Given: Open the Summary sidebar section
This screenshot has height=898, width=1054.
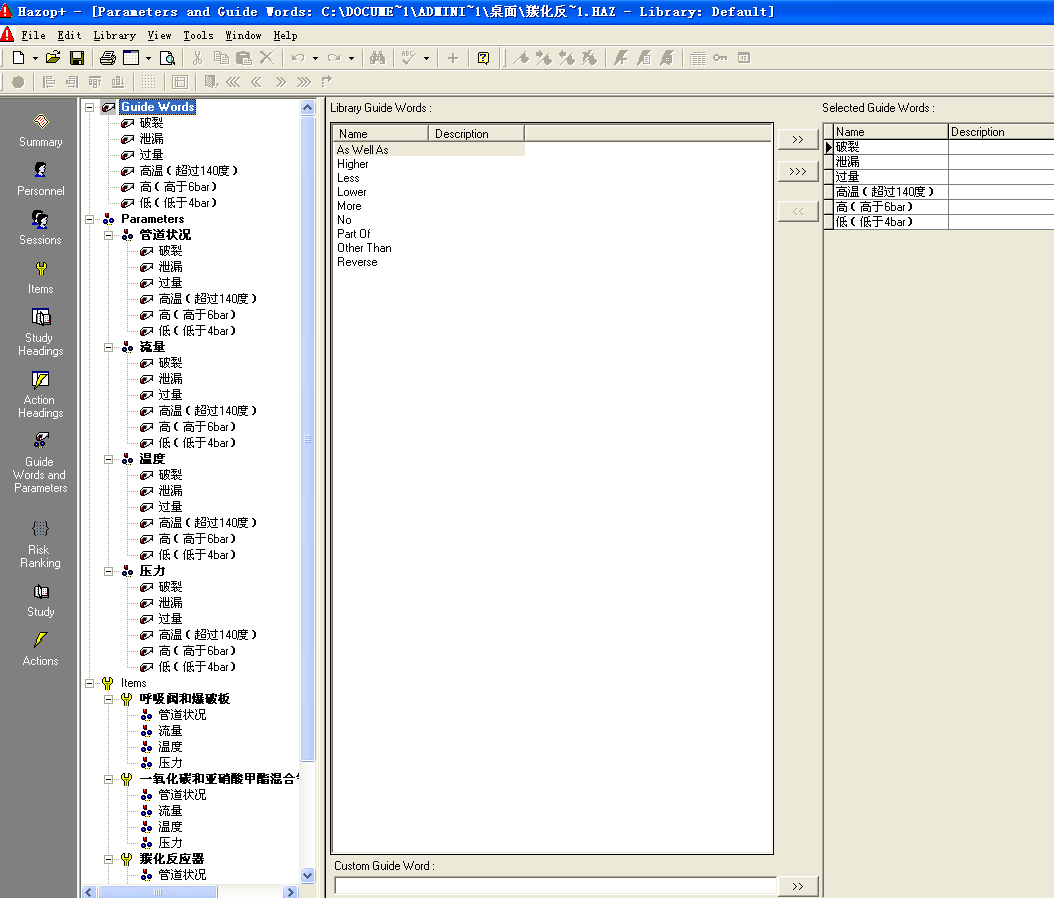Looking at the screenshot, I should coord(40,131).
